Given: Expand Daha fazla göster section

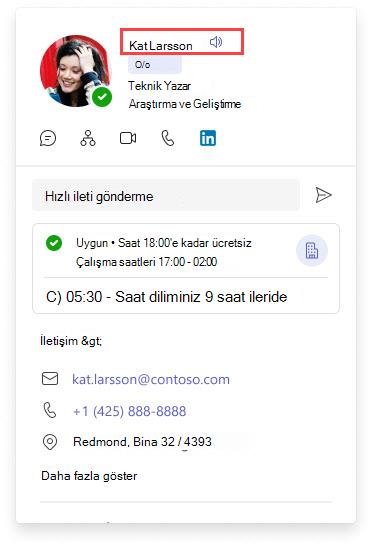Looking at the screenshot, I should [89, 476].
